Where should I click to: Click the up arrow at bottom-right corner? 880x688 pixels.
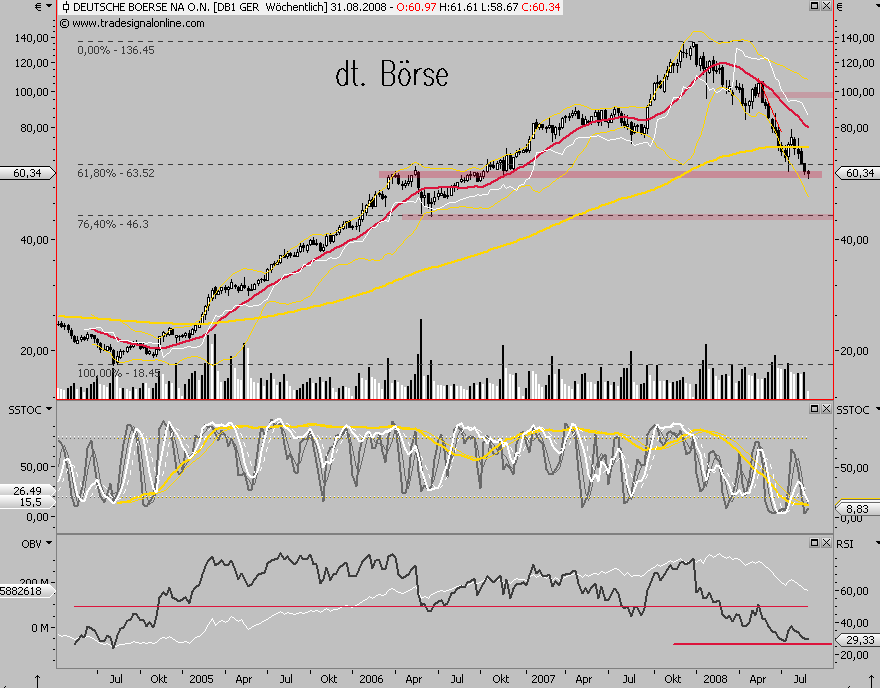(x=872, y=681)
